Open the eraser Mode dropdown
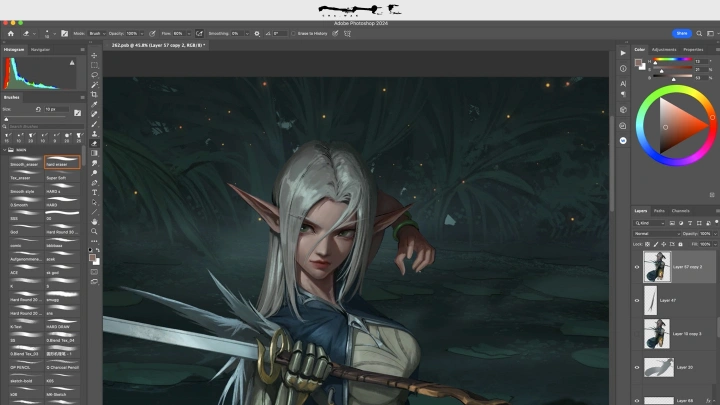Screen dimensions: 720x405 coord(97,34)
